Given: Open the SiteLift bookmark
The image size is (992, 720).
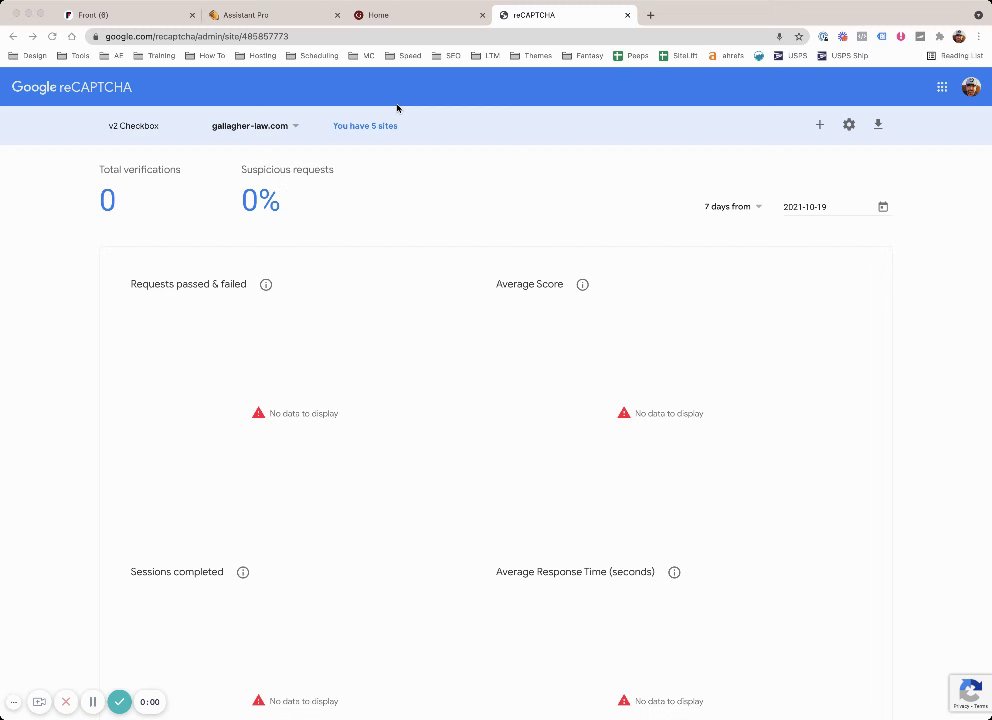Looking at the screenshot, I should (678, 56).
